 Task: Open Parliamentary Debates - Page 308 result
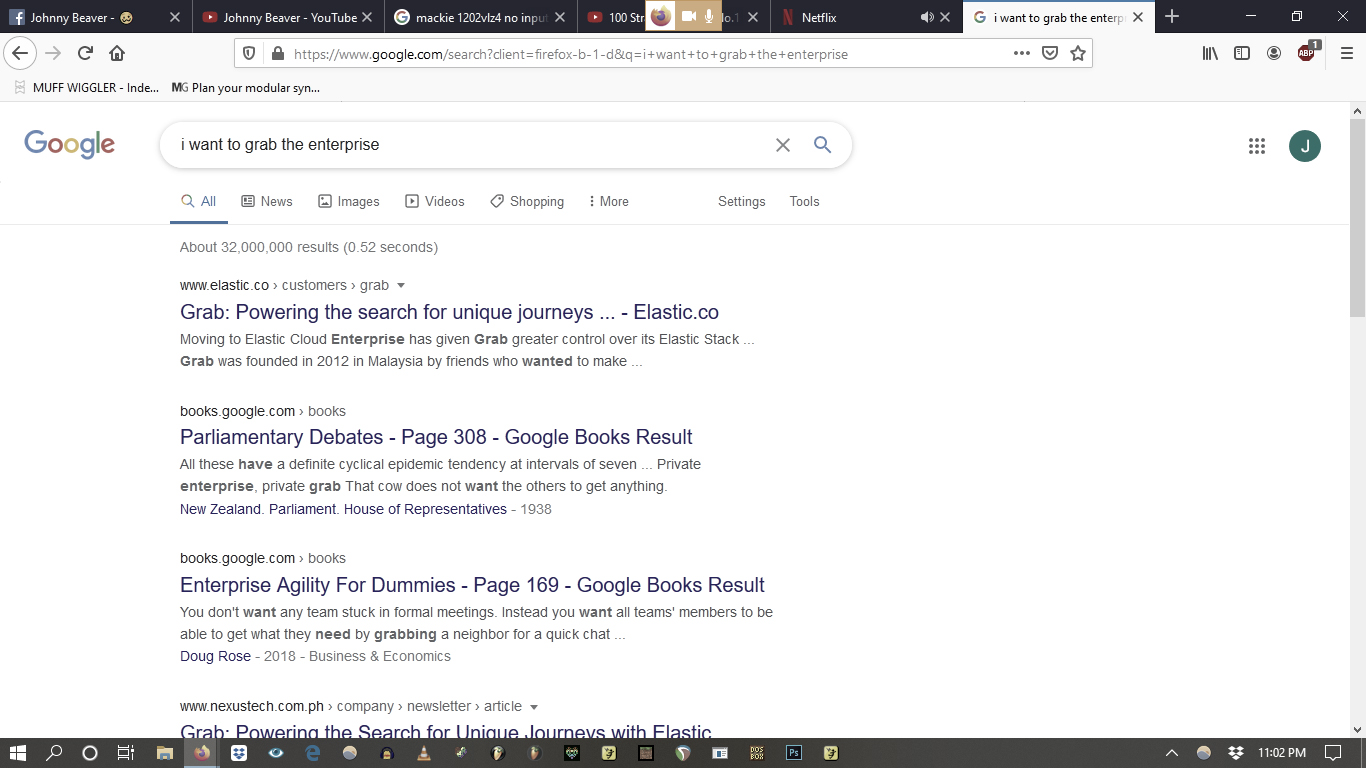tap(436, 437)
